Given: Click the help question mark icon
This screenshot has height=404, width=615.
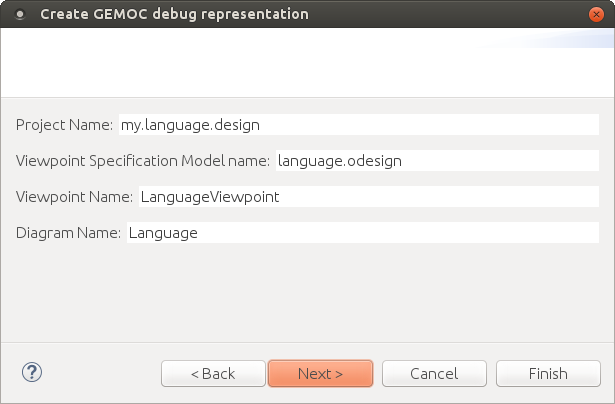Looking at the screenshot, I should tap(31, 373).
